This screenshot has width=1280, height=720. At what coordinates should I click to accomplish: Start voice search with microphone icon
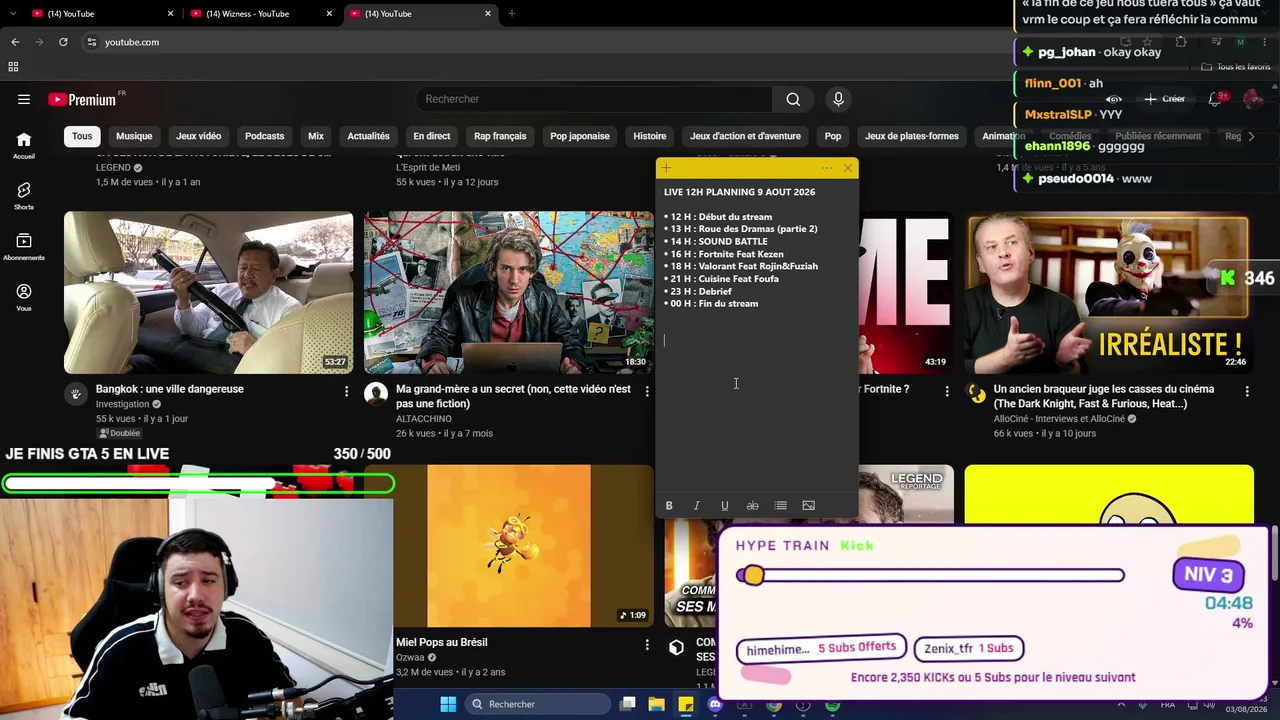point(838,99)
